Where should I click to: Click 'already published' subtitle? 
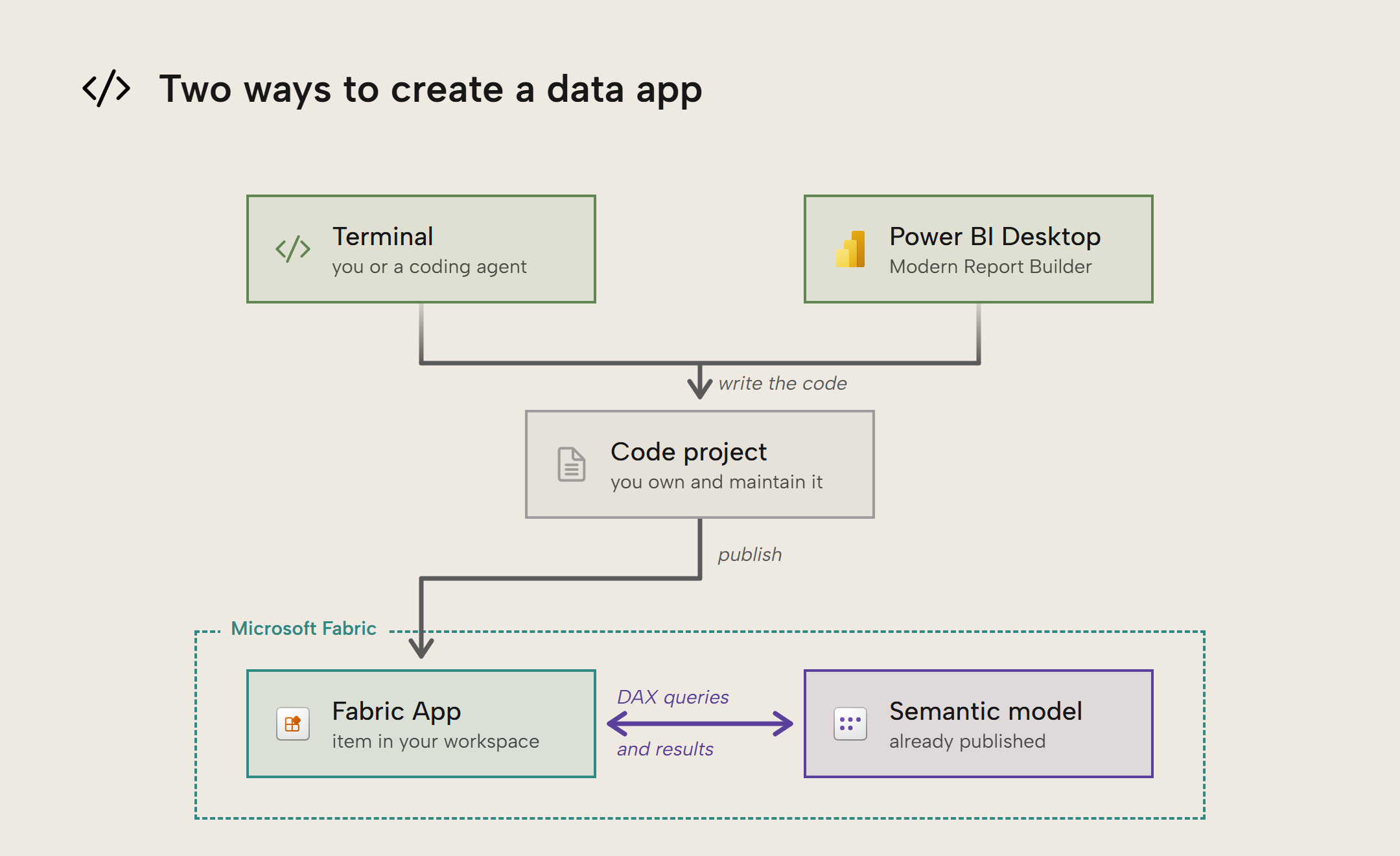(x=967, y=741)
